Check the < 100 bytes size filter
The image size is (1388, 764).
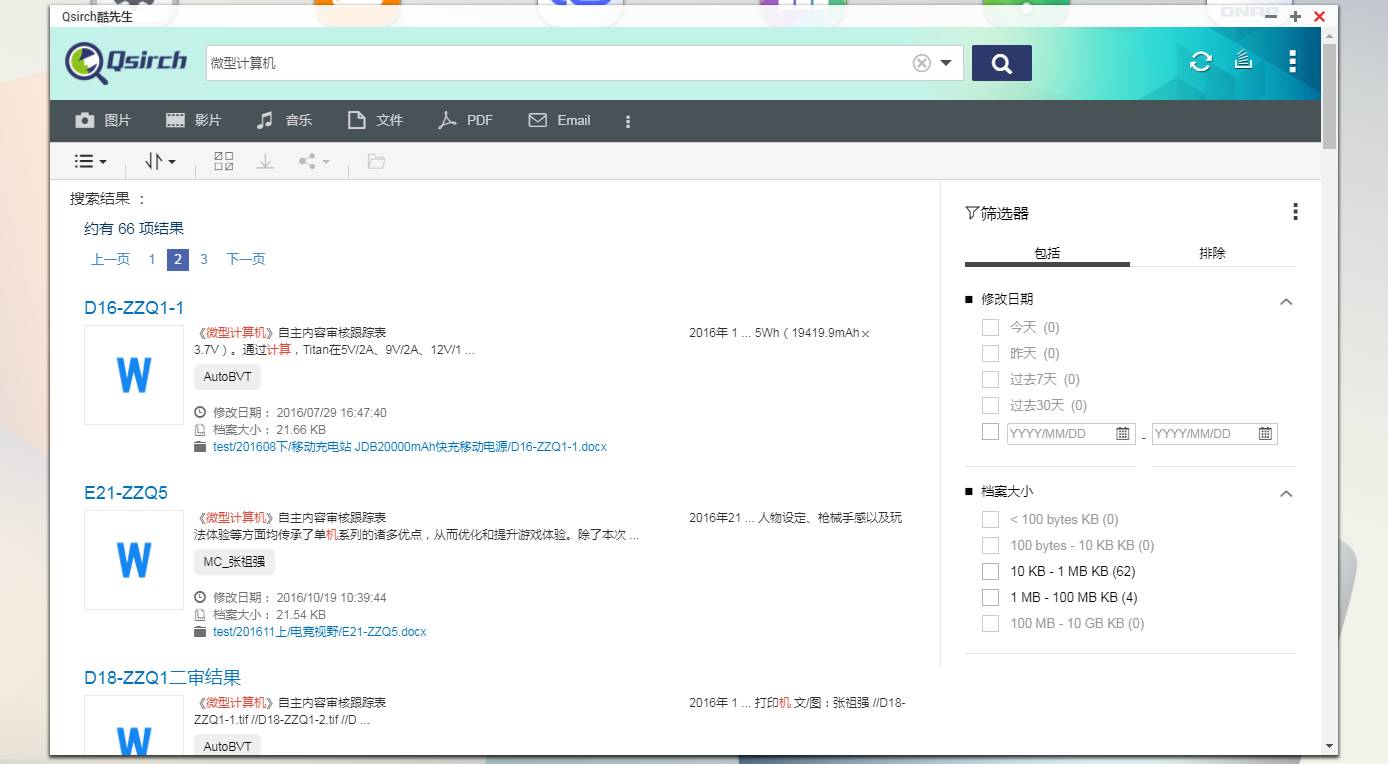990,519
